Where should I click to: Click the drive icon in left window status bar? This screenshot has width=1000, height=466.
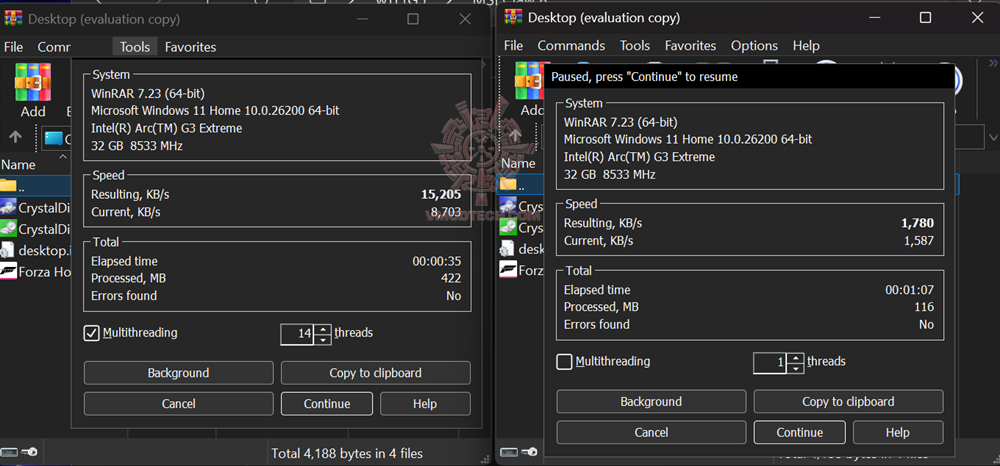pyautogui.click(x=9, y=453)
